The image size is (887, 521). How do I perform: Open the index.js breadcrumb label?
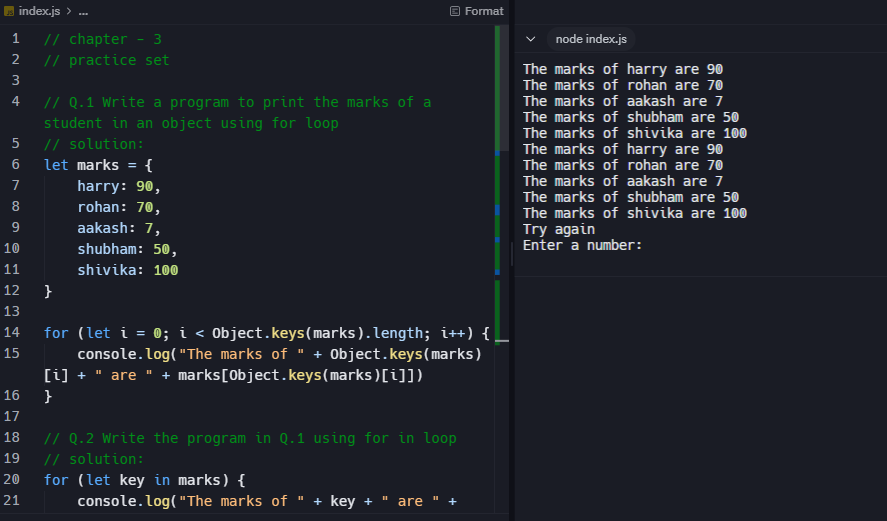(39, 11)
